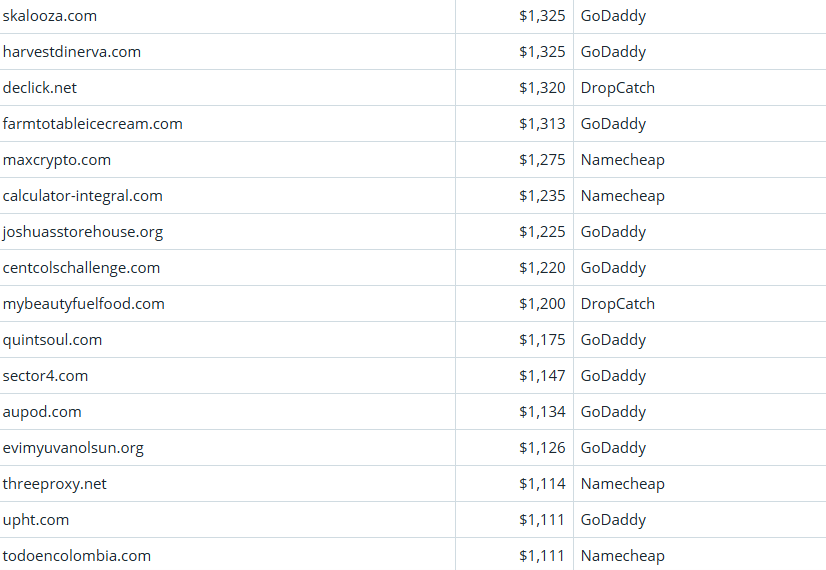
Task: Open mybeautyfuelfood.com entry
Action: click(84, 304)
